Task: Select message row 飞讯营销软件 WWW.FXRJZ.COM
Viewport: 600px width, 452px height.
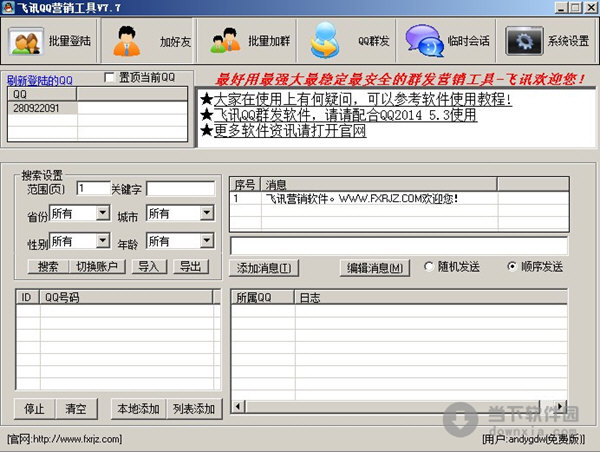Action: point(399,199)
